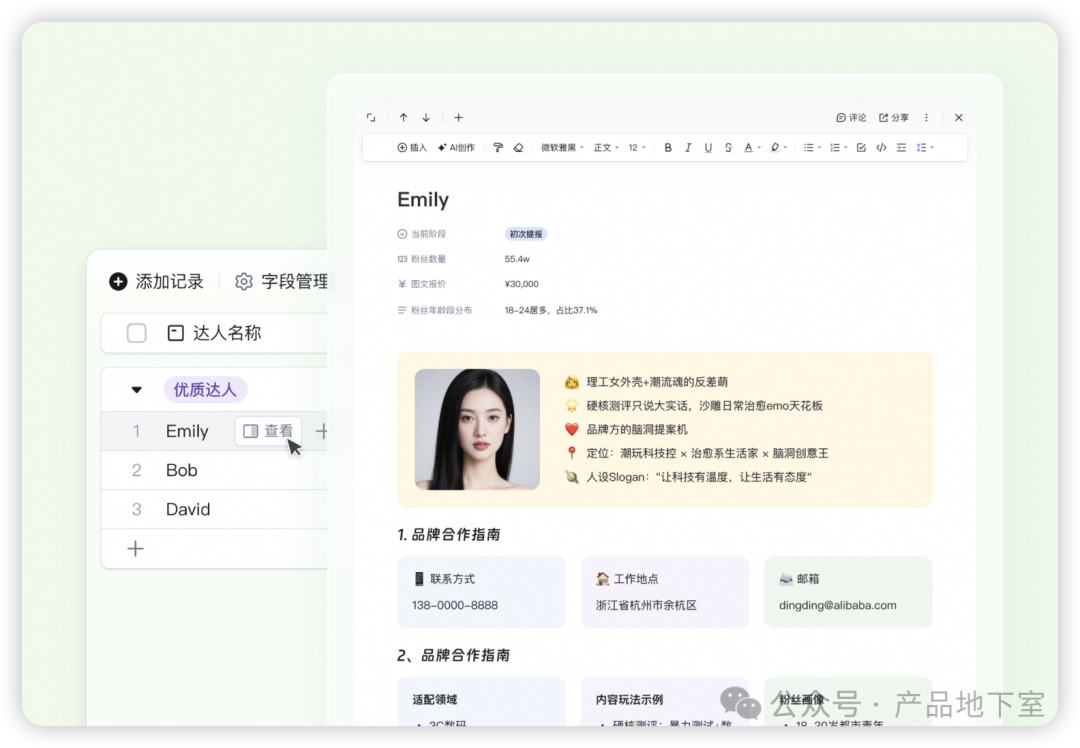Click the underline icon
The image size is (1080, 748).
[708, 148]
